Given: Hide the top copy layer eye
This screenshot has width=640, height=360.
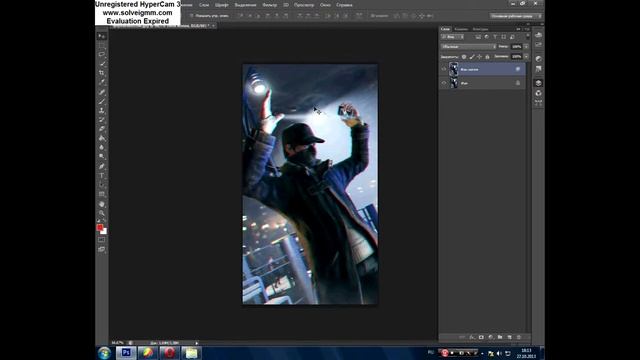Looking at the screenshot, I should pyautogui.click(x=444, y=69).
